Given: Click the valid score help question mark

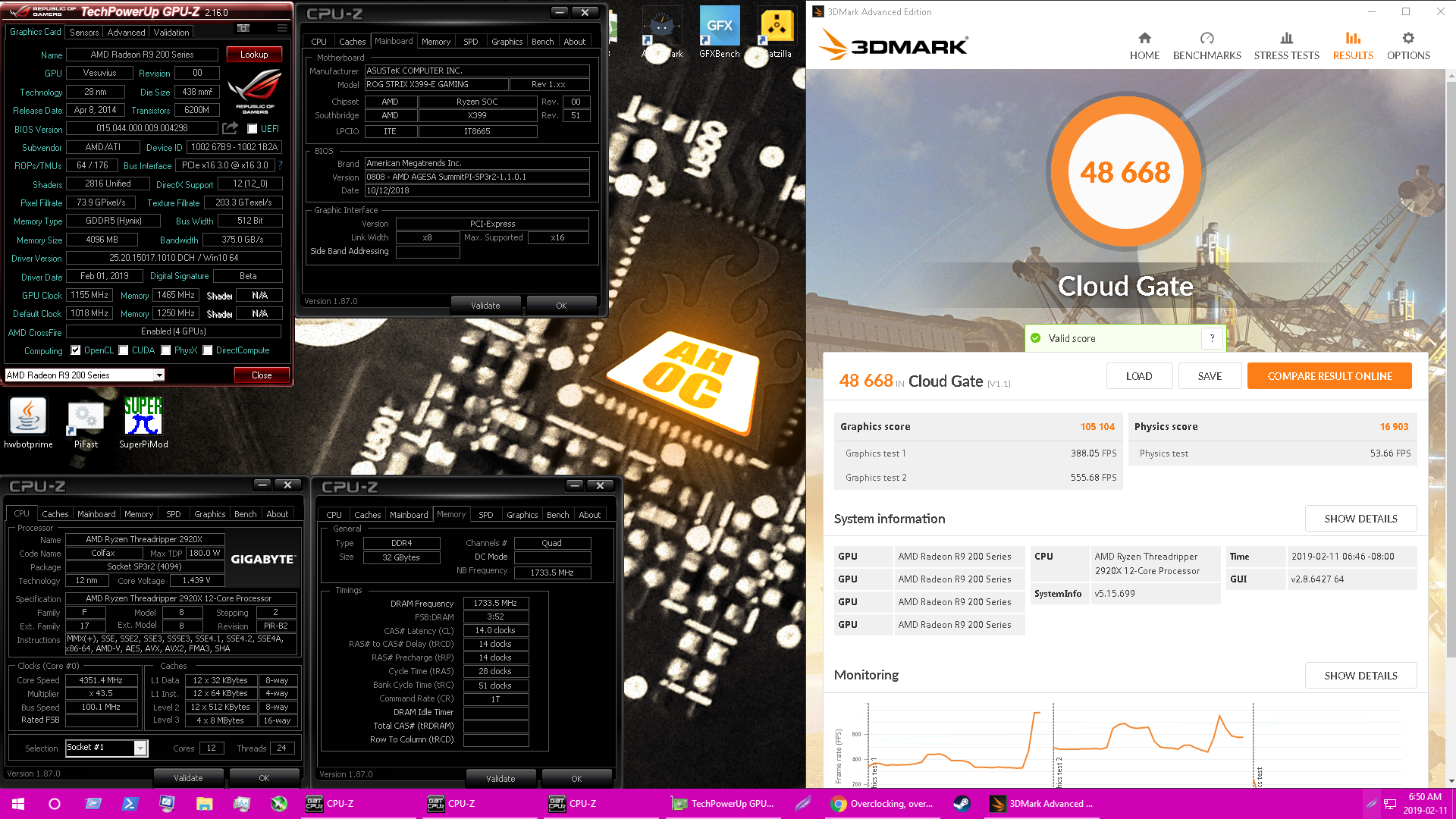Looking at the screenshot, I should pyautogui.click(x=1212, y=338).
